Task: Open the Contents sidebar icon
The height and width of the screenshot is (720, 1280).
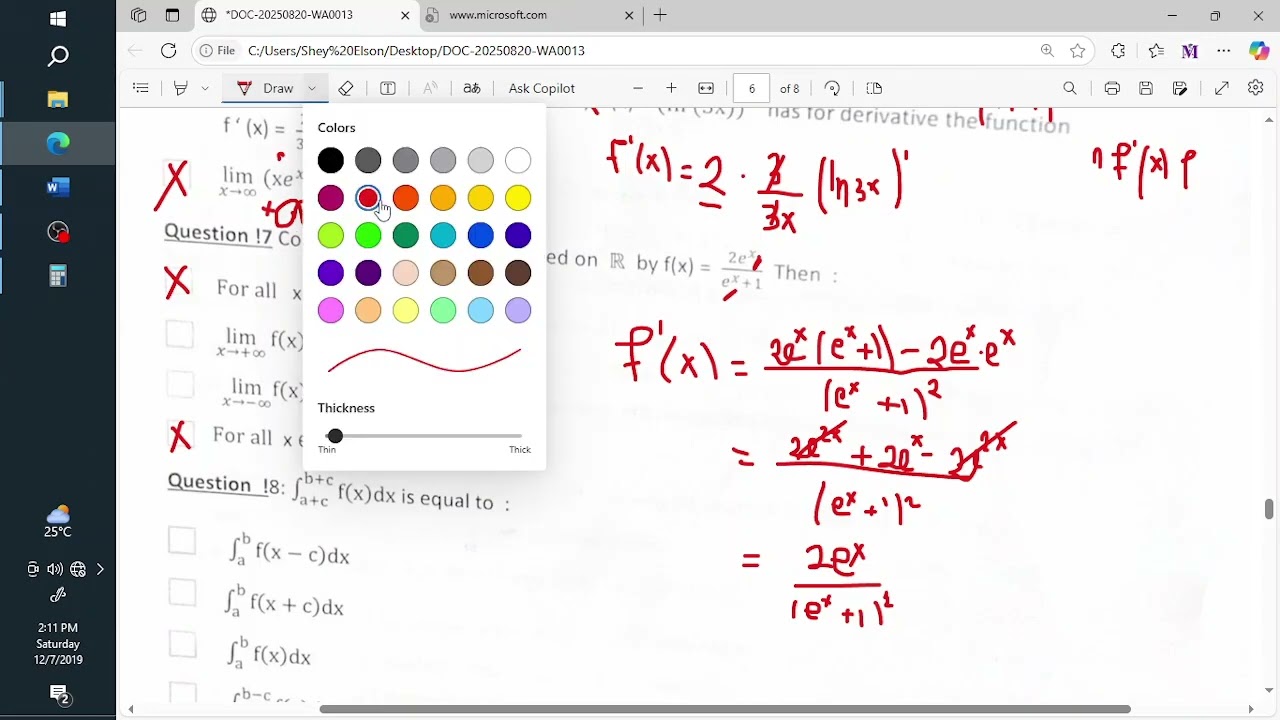Action: 141,88
